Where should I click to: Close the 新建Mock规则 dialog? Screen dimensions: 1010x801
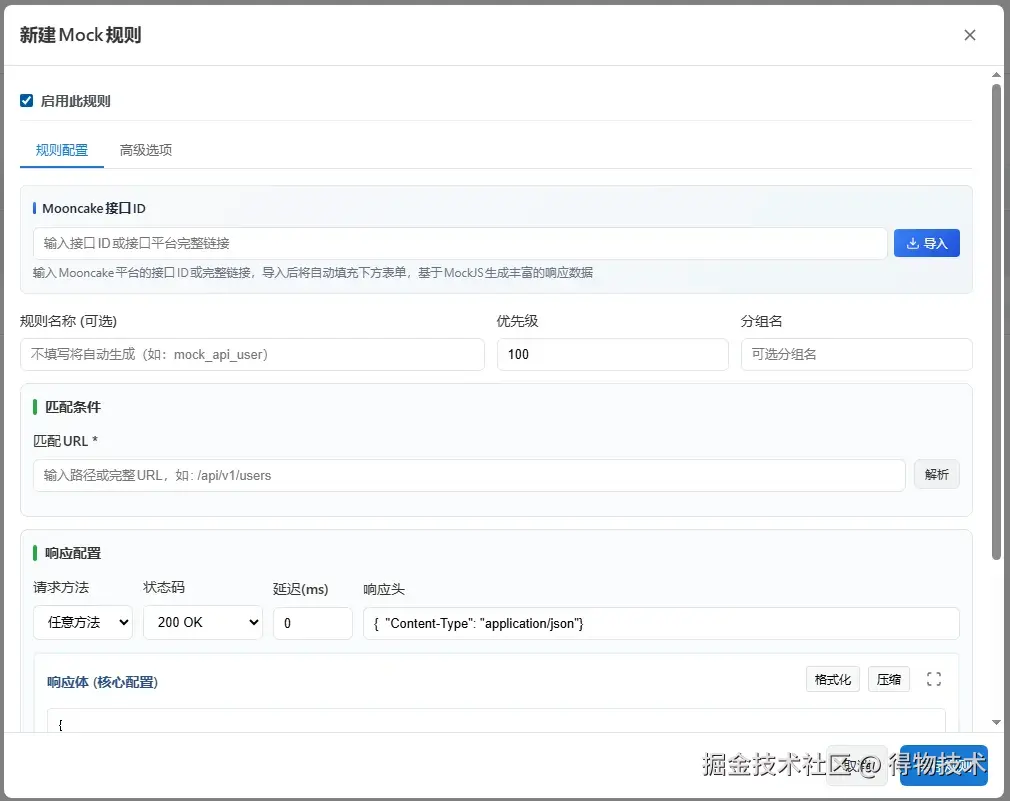click(969, 35)
